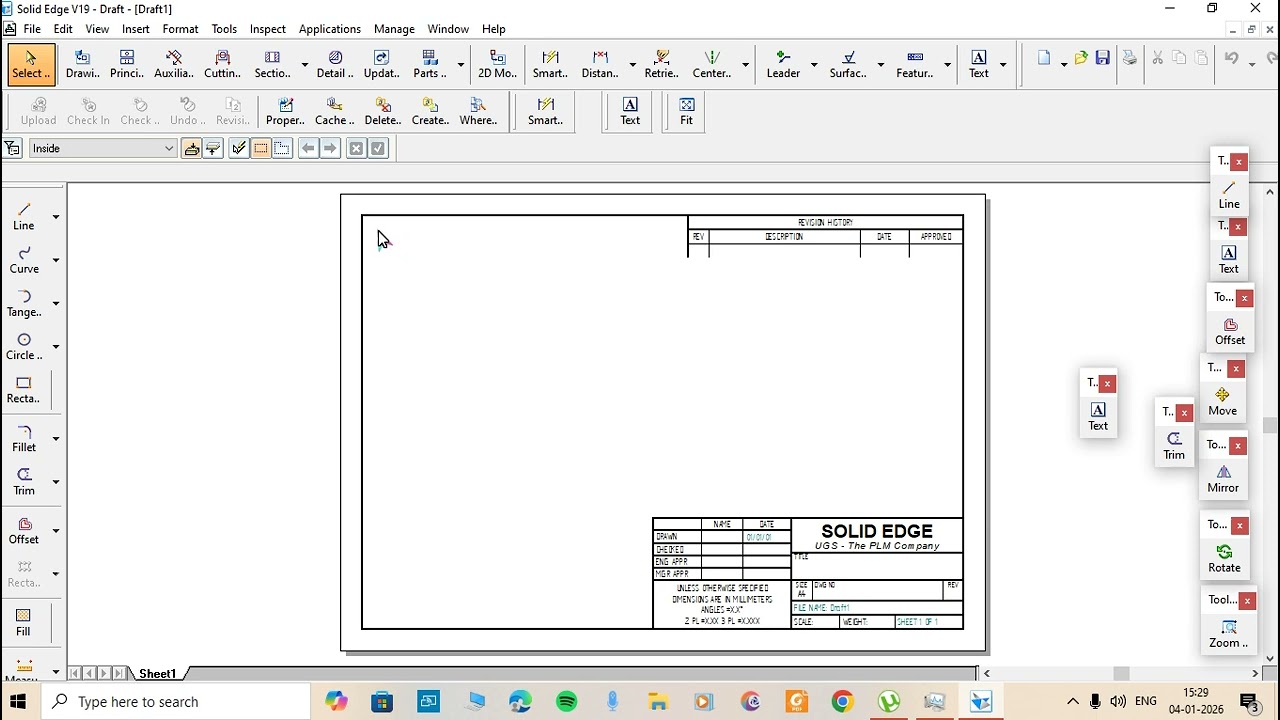Open Spotify from the taskbar
This screenshot has width=1280, height=720.
coord(567,702)
